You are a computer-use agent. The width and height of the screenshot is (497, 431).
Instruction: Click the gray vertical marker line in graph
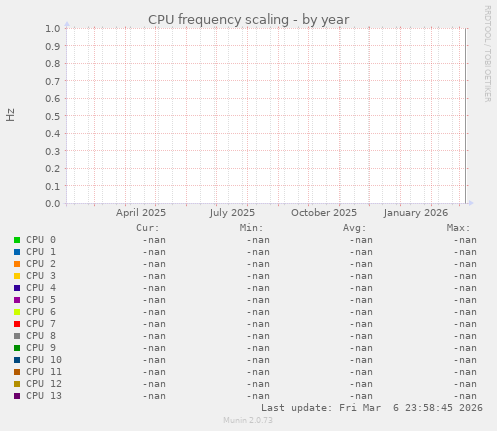coord(466,116)
